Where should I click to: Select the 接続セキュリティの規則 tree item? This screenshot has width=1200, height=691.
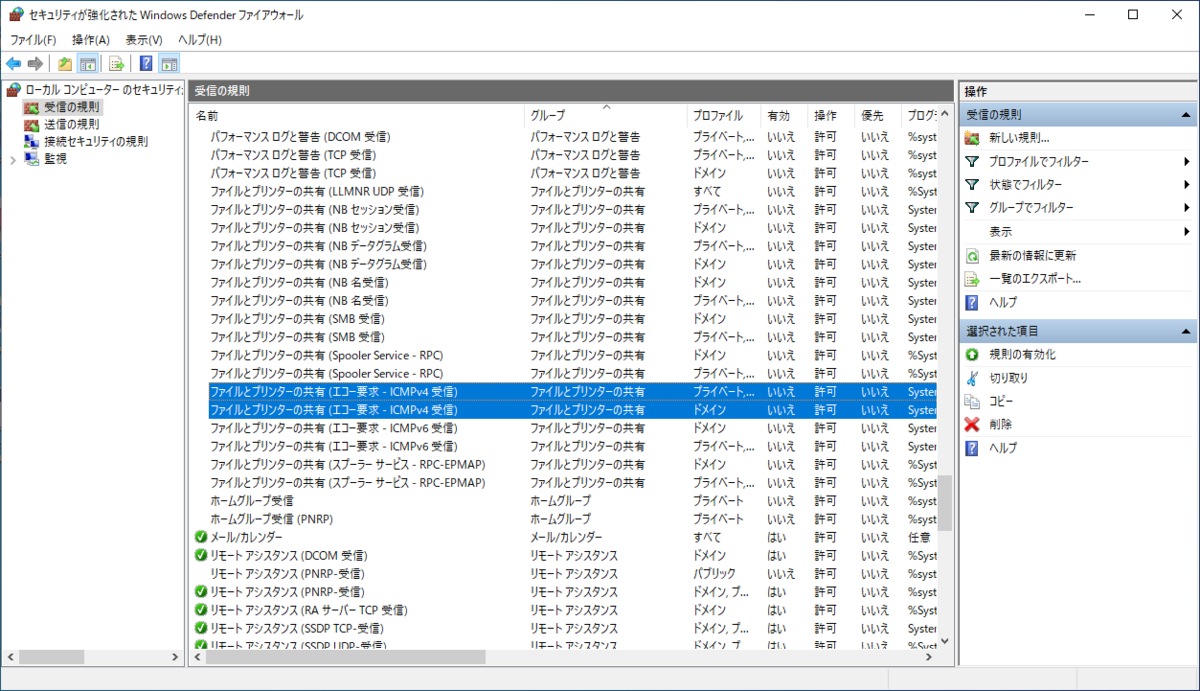coord(95,141)
